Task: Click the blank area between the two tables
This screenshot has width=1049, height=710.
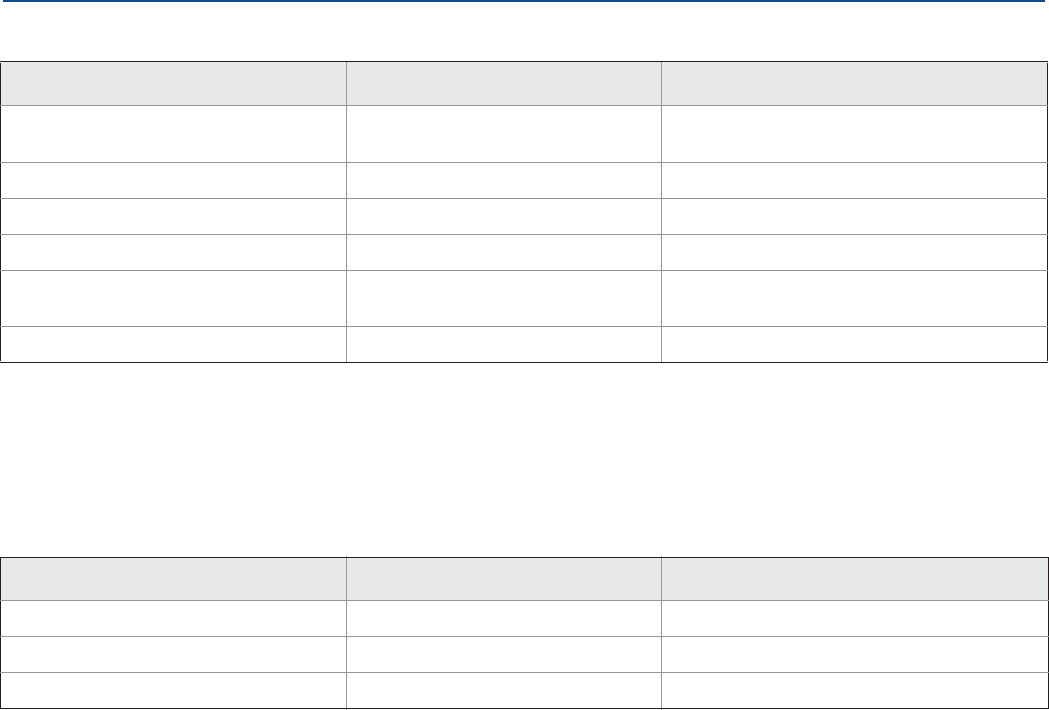Action: [x=524, y=458]
